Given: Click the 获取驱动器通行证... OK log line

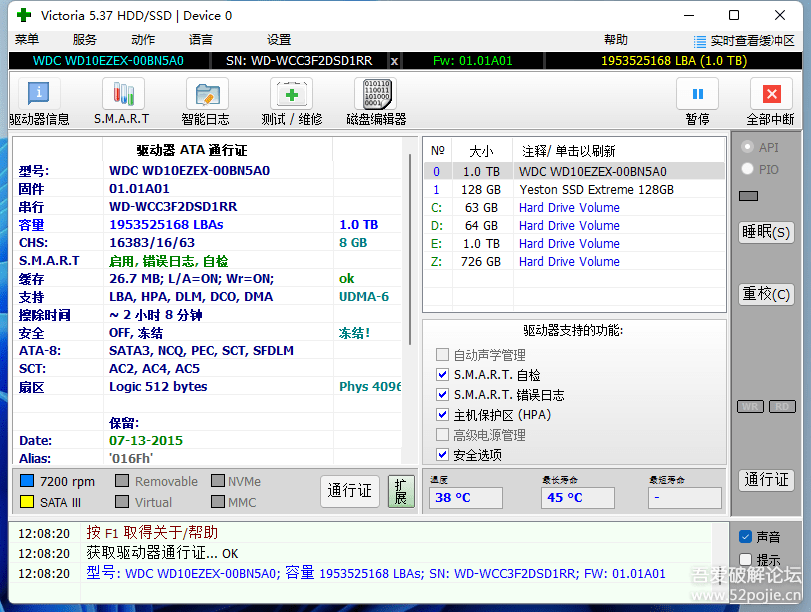Looking at the screenshot, I should (x=162, y=553).
